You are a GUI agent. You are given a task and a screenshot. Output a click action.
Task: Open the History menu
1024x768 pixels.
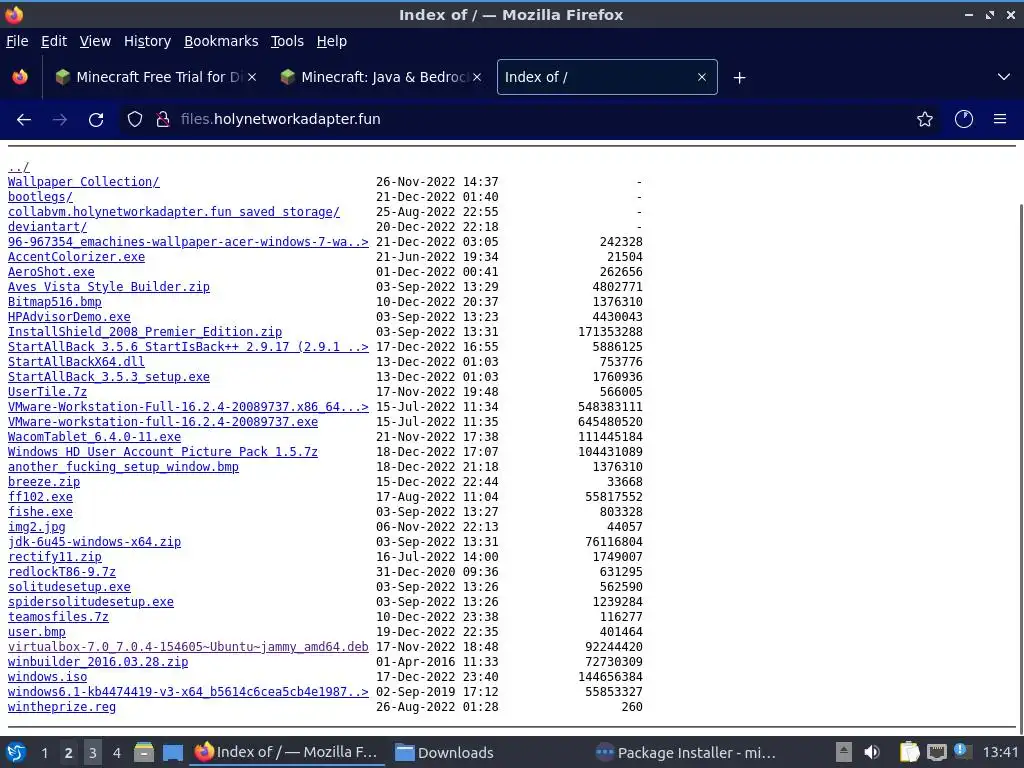click(147, 41)
